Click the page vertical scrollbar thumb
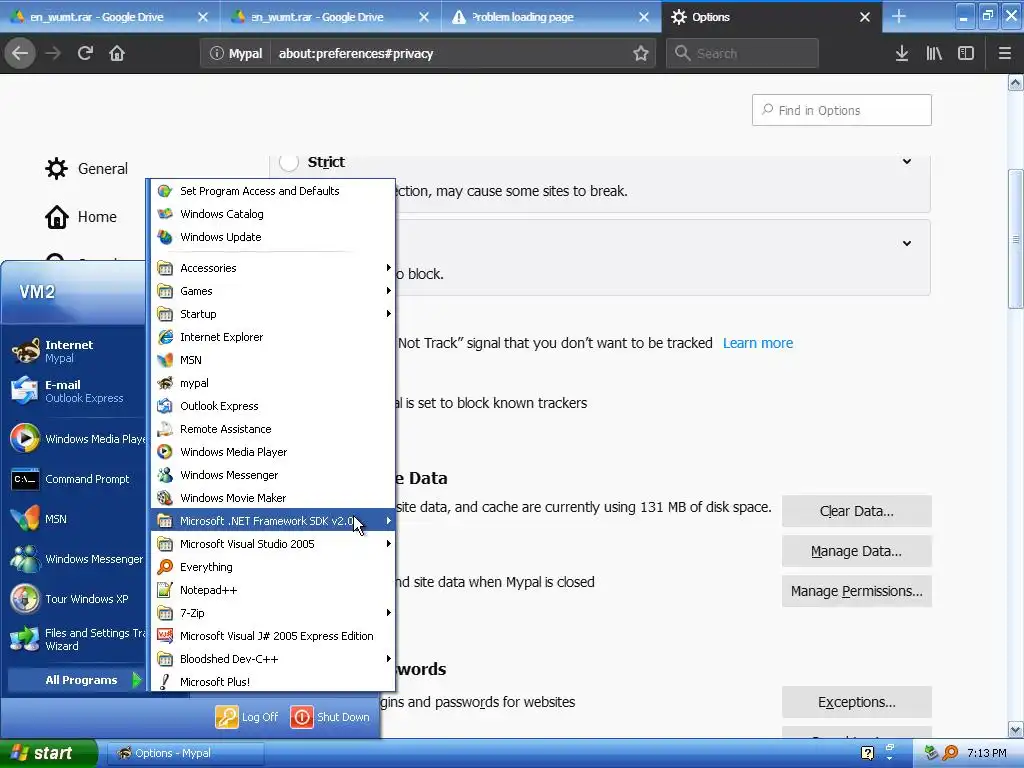This screenshot has height=768, width=1024. (1015, 238)
